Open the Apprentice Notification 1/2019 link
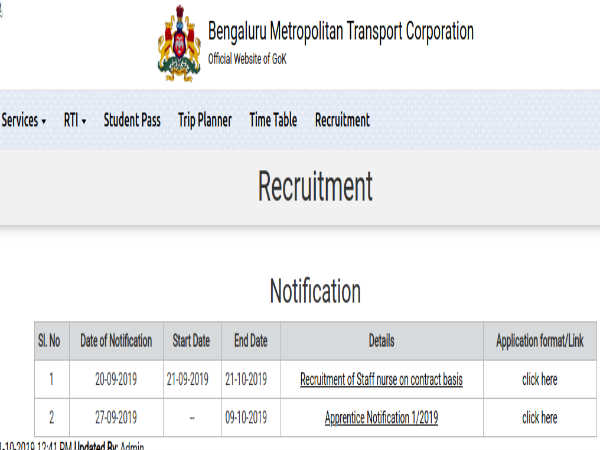This screenshot has width=600, height=450. (x=381, y=417)
